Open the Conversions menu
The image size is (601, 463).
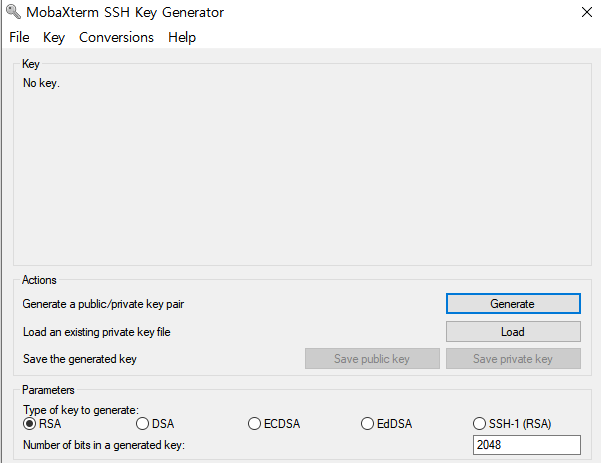pyautogui.click(x=116, y=37)
